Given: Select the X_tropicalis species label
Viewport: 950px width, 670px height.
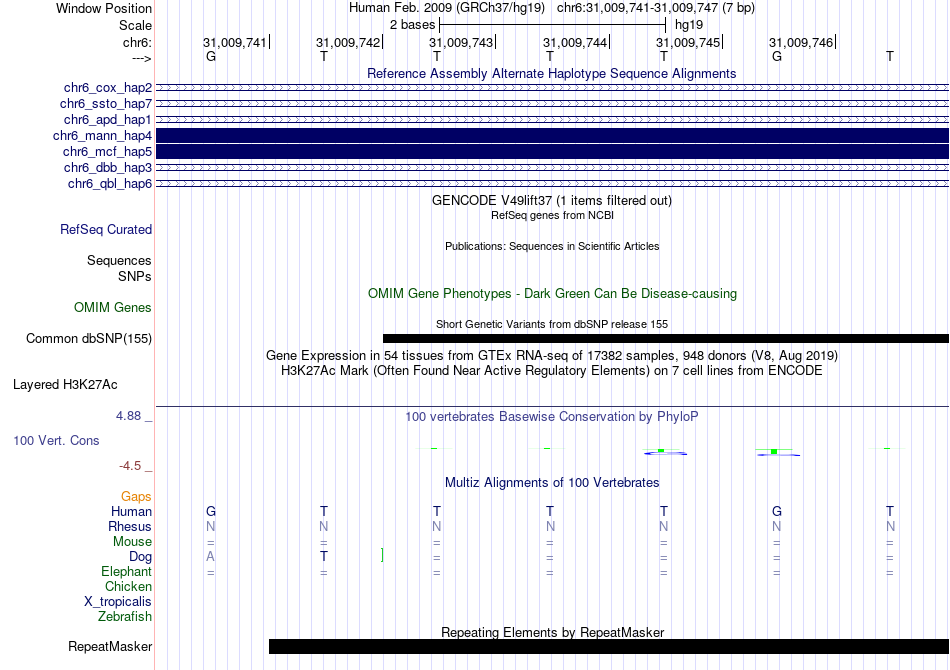Looking at the screenshot, I should (118, 602).
